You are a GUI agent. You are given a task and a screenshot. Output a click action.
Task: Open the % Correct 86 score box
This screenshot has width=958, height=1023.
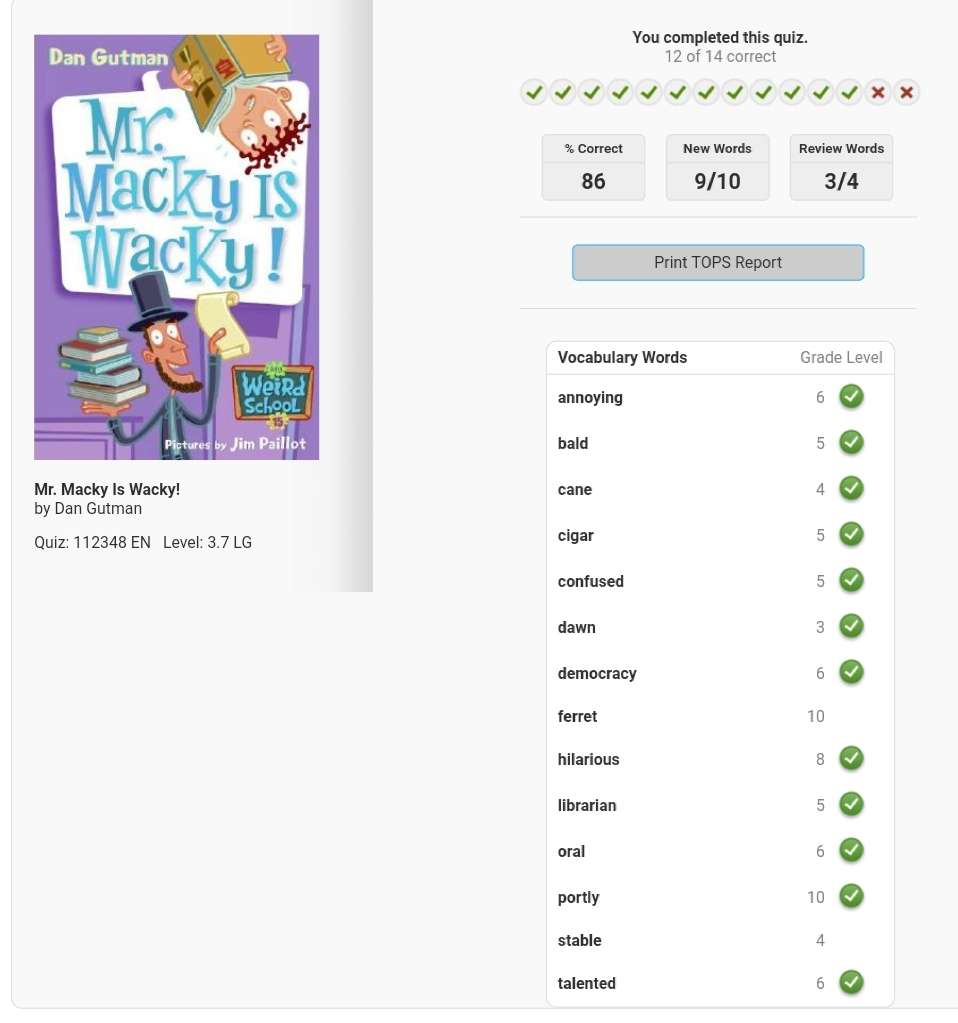tap(593, 168)
